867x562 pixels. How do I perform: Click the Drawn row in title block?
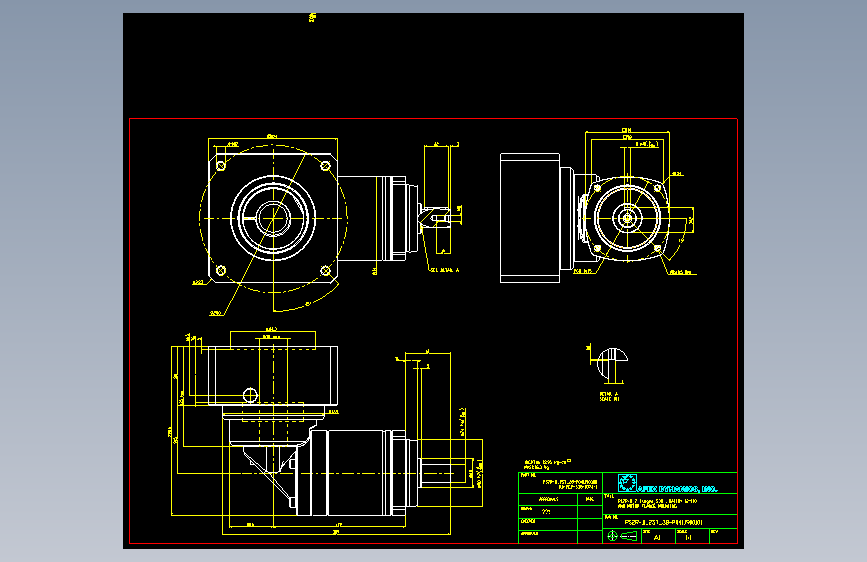point(561,512)
